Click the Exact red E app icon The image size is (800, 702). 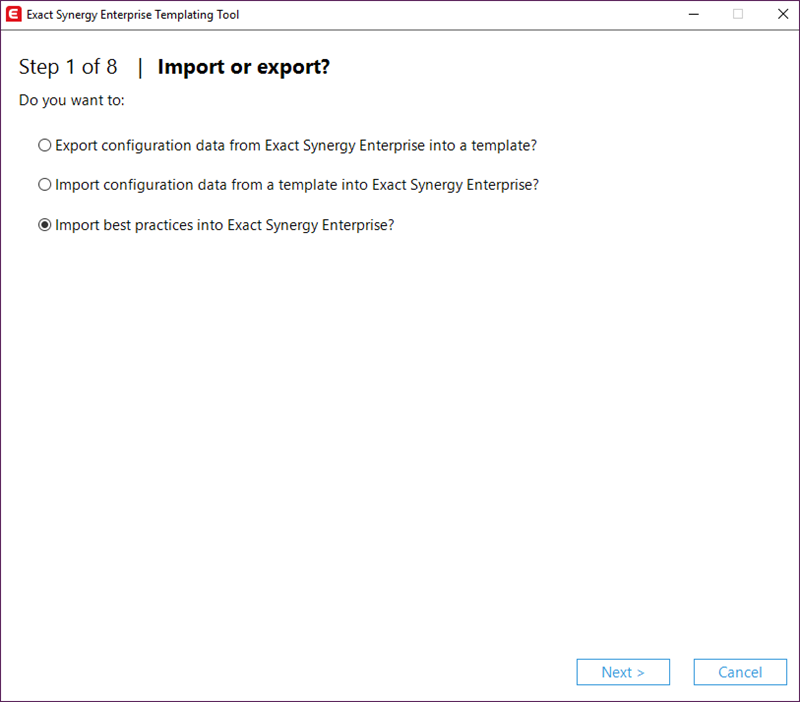click(14, 14)
